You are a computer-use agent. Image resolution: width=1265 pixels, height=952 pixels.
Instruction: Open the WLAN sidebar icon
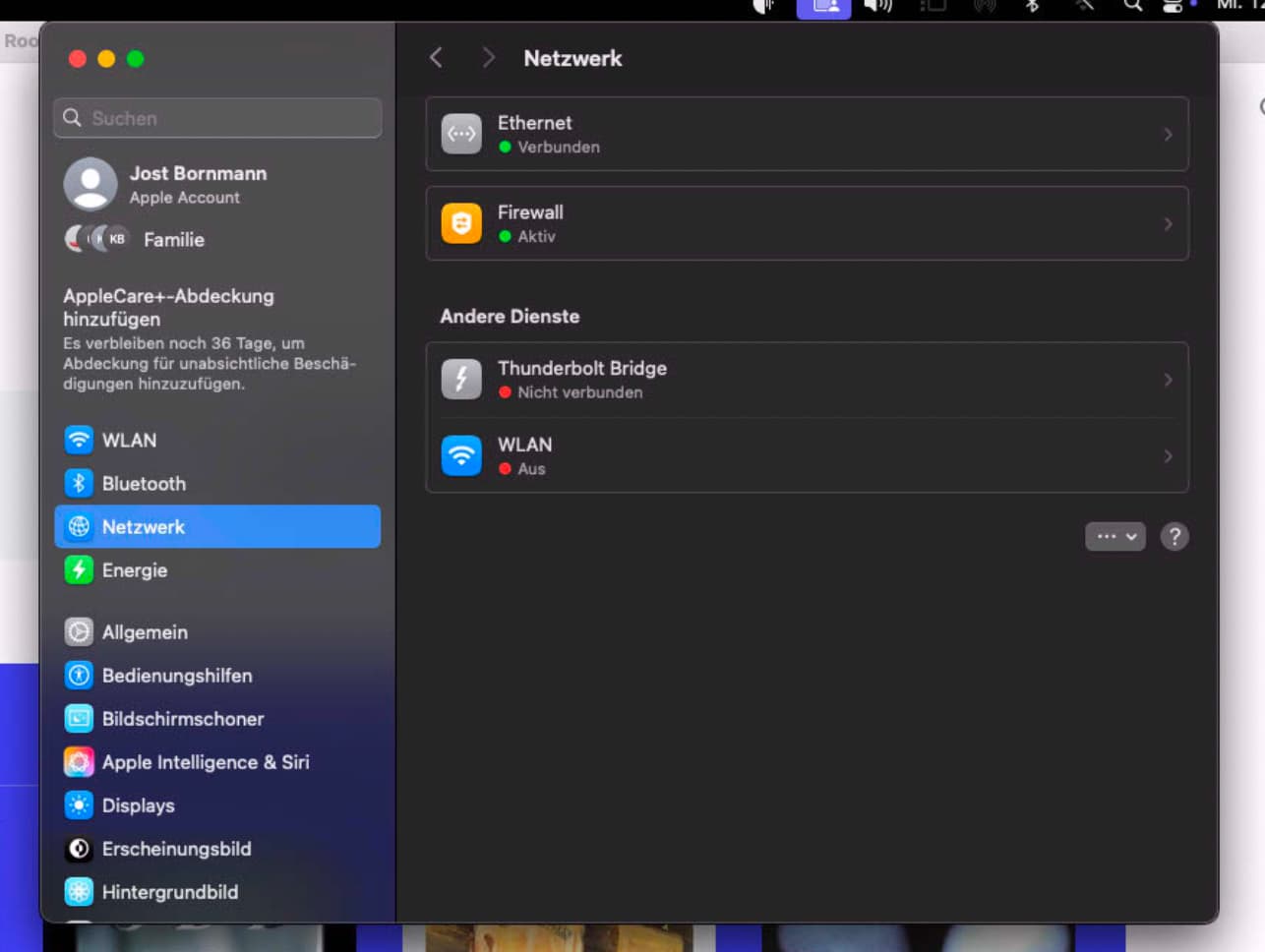79,440
